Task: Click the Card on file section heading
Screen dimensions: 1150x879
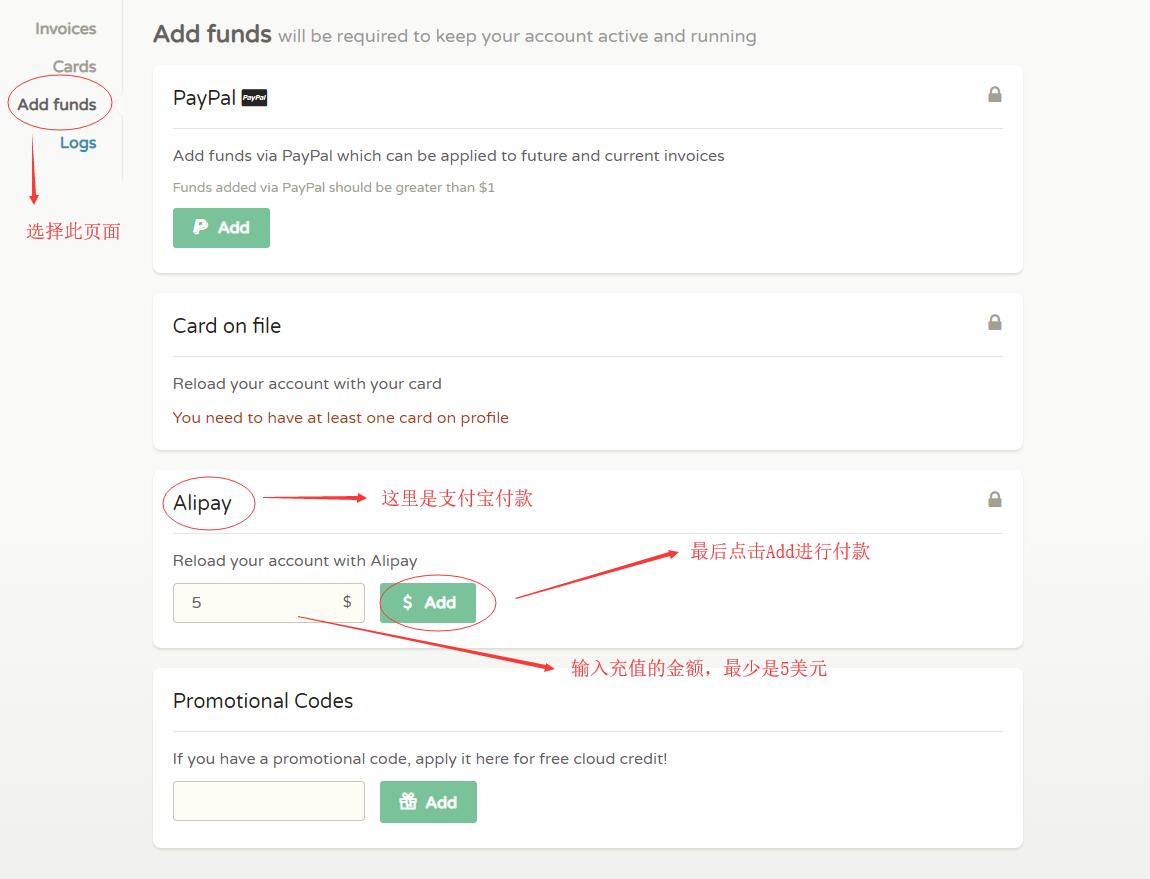Action: pyautogui.click(x=227, y=326)
